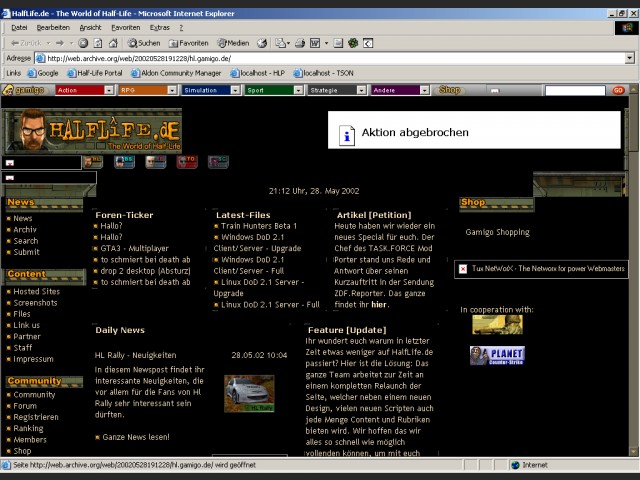Viewport: 640px width, 480px height.
Task: Open the Back button history dropdown arrow
Action: tap(49, 43)
